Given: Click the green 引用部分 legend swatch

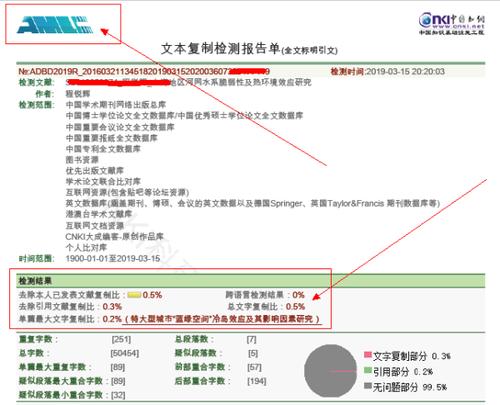Looking at the screenshot, I should point(368,370).
